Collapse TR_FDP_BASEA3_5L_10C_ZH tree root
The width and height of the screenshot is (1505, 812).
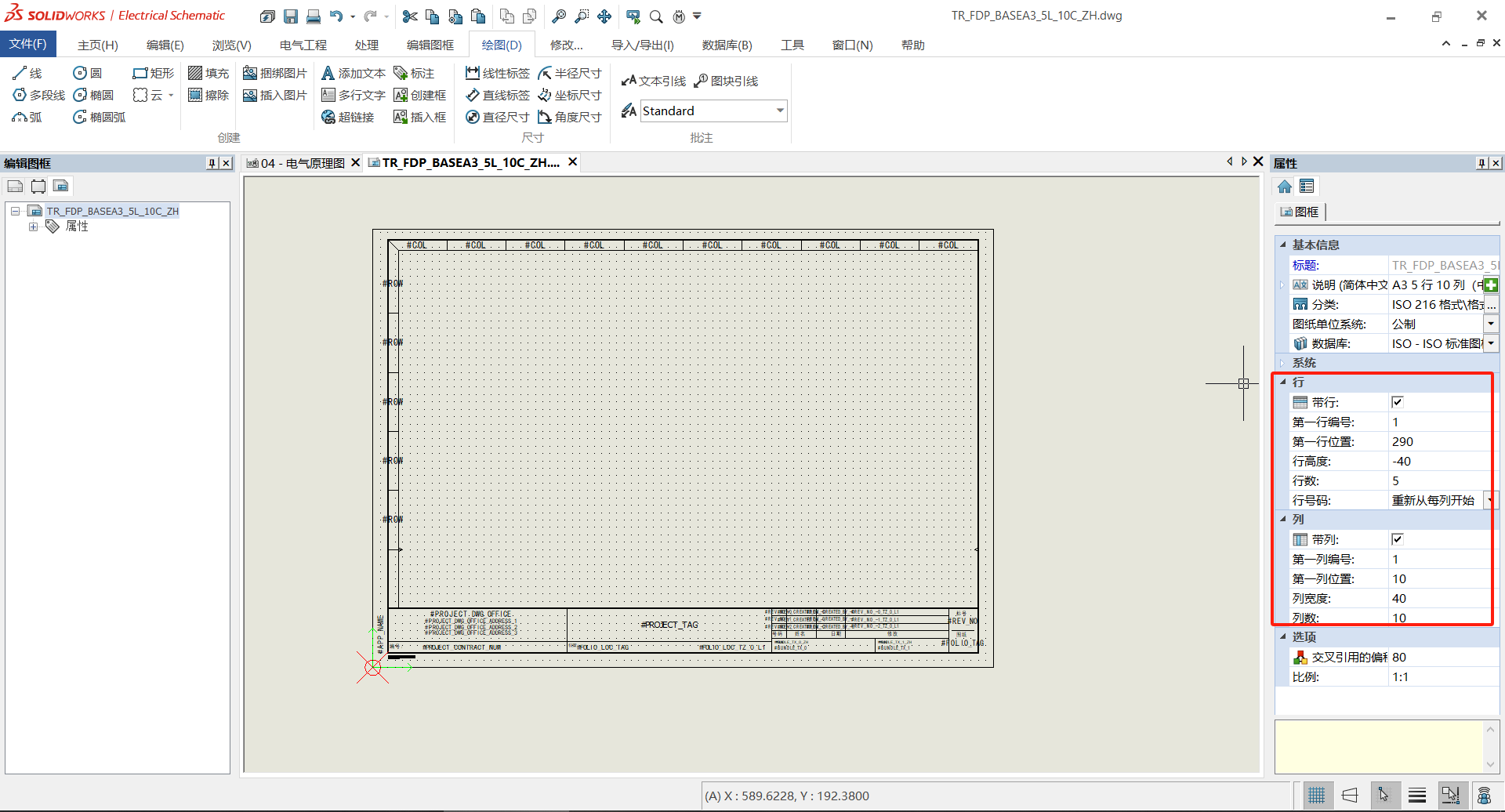coord(15,211)
